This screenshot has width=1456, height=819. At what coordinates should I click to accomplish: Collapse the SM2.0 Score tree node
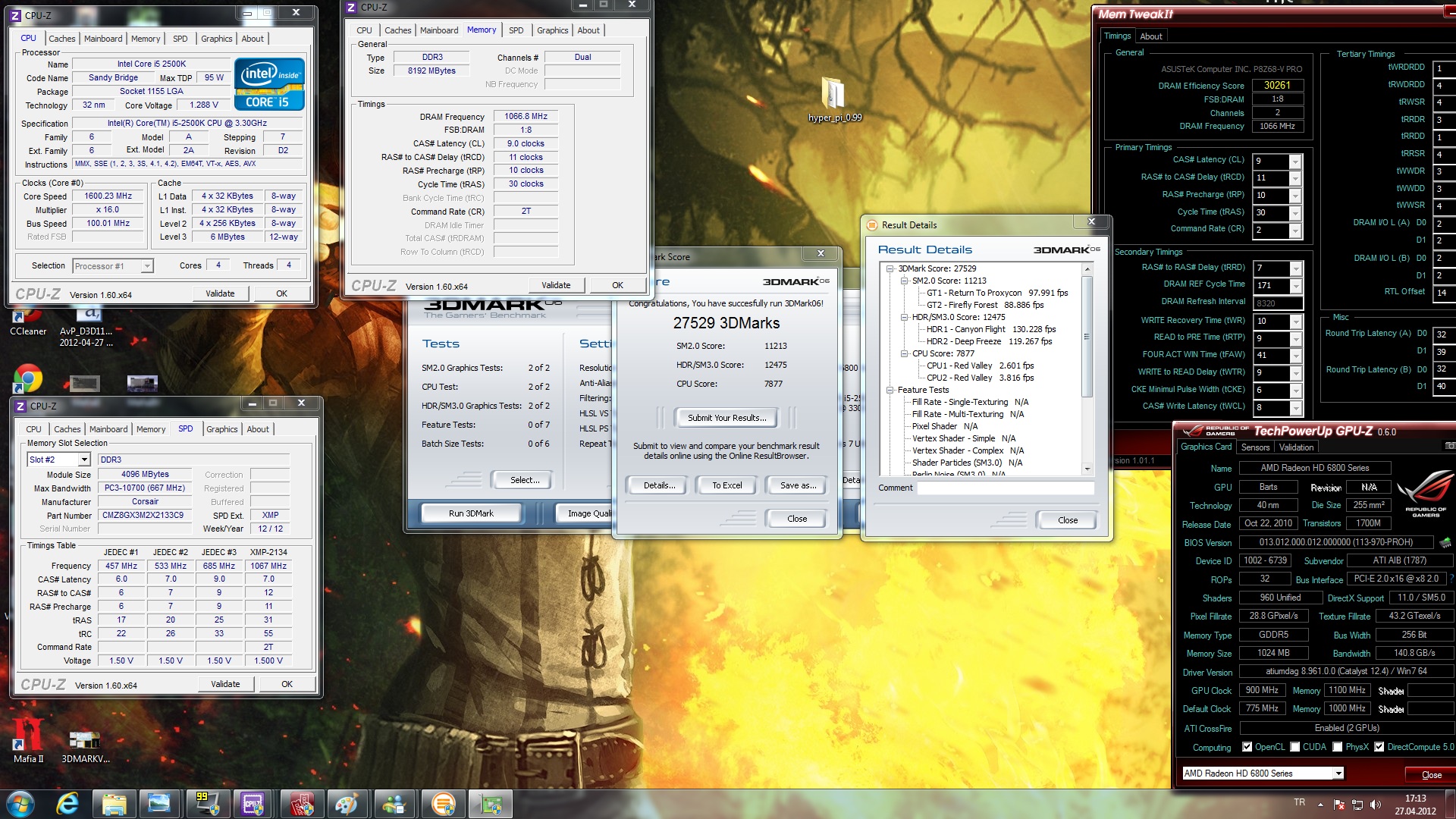click(x=905, y=281)
